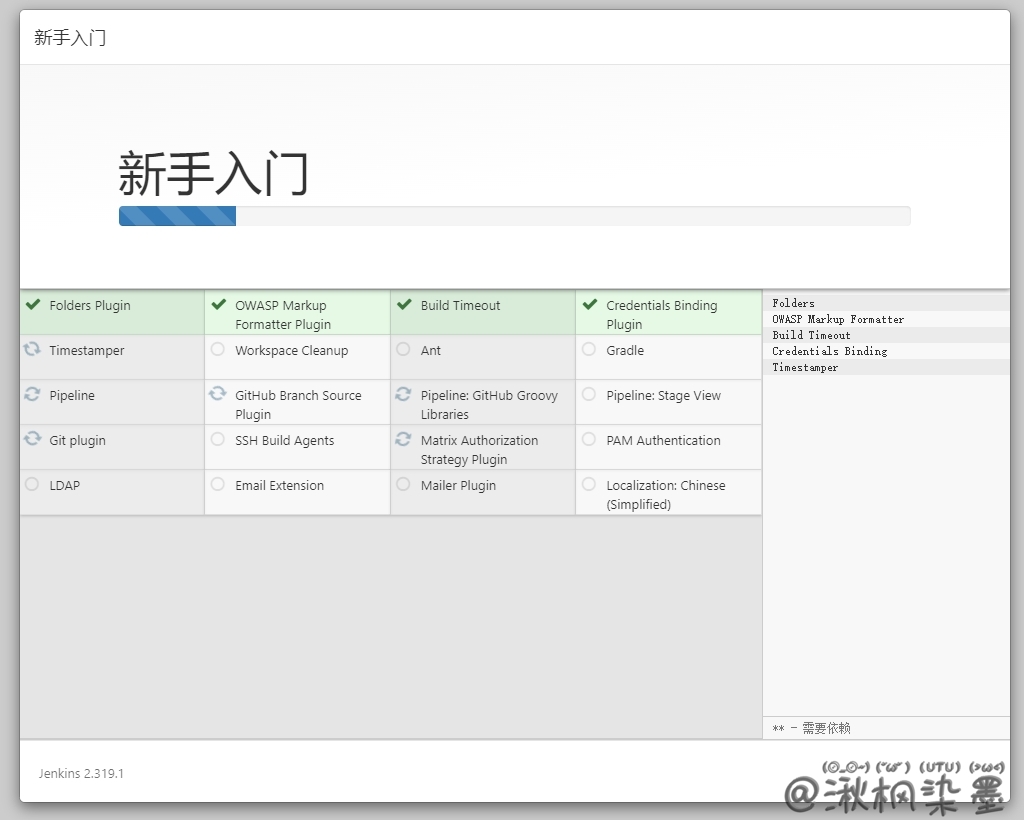The image size is (1024, 820).
Task: Click the empty circle next to Mailer Plugin
Action: click(x=403, y=485)
